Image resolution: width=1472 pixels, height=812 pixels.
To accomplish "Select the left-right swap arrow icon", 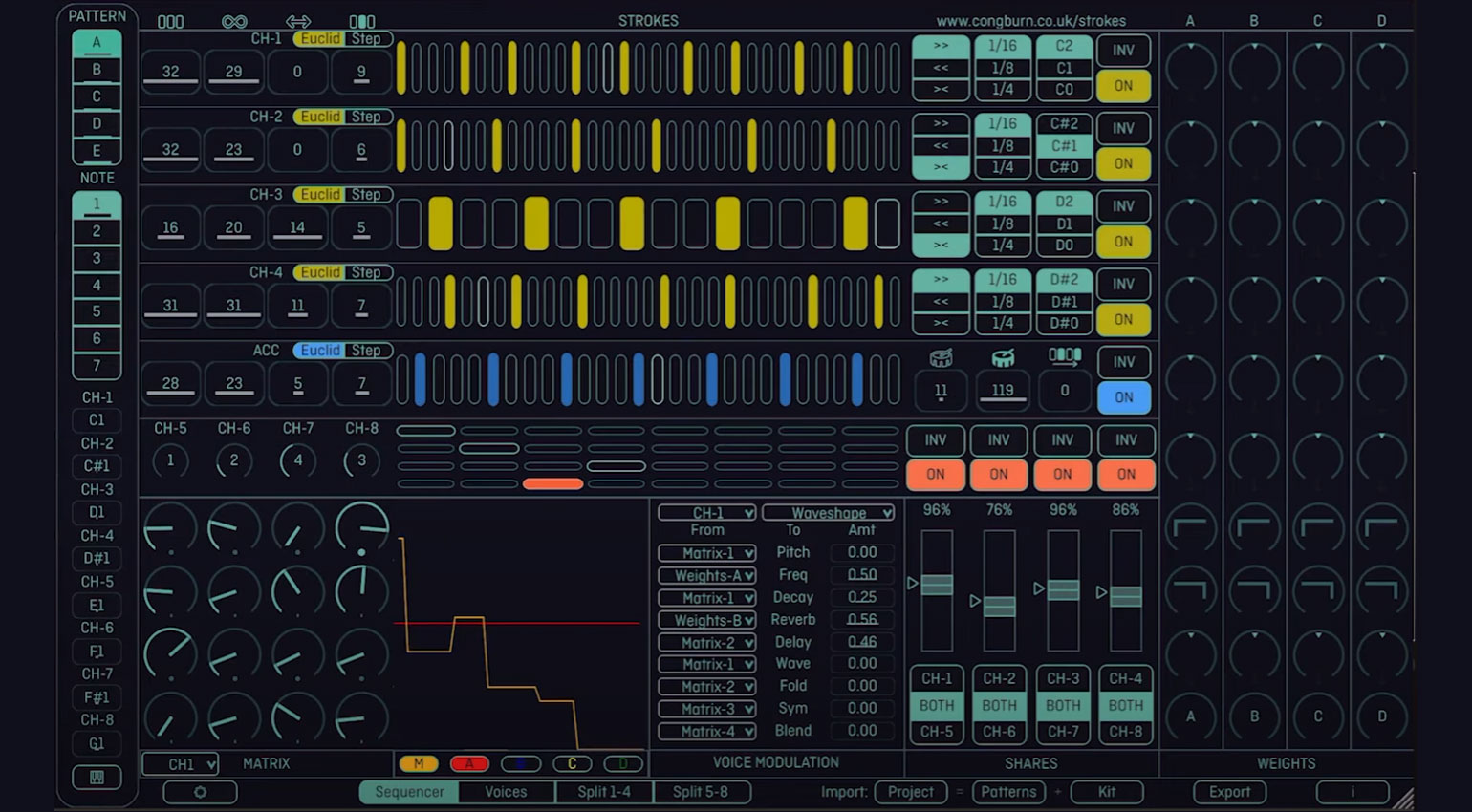I will pos(296,19).
